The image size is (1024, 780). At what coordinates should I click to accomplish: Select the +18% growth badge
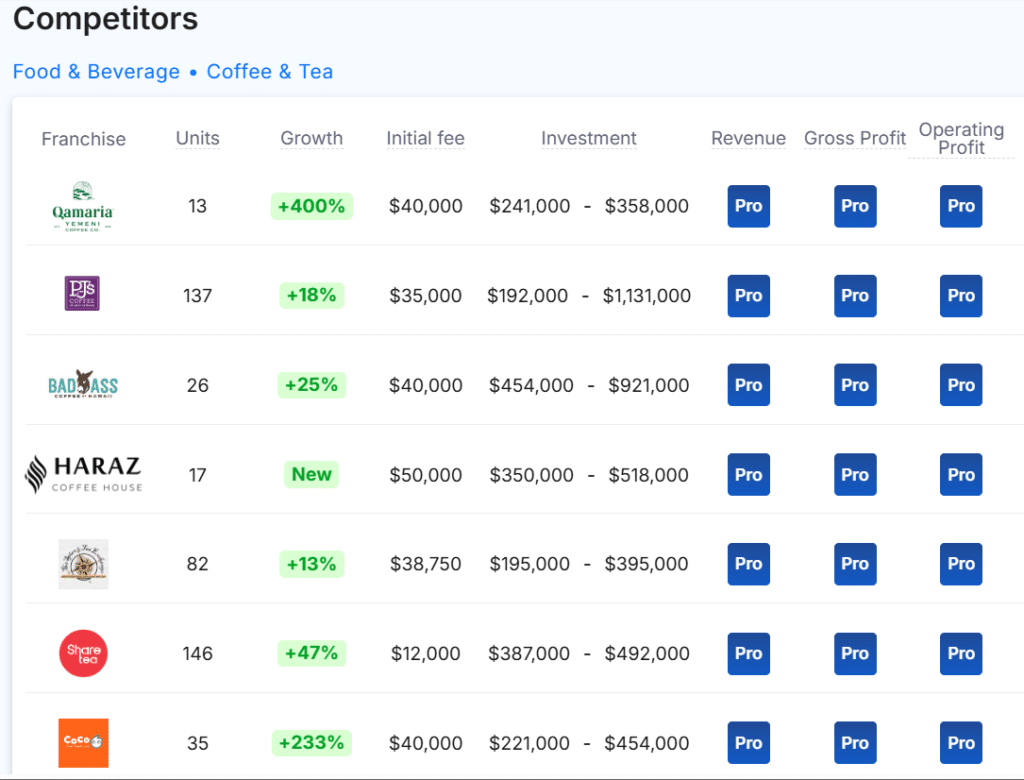tap(312, 295)
